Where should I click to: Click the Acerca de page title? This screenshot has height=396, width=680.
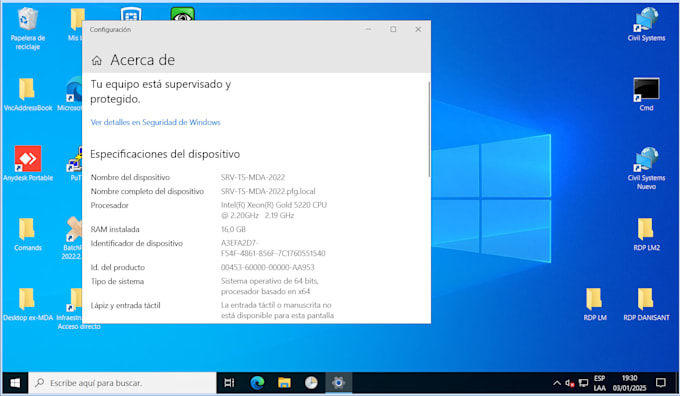coord(142,60)
